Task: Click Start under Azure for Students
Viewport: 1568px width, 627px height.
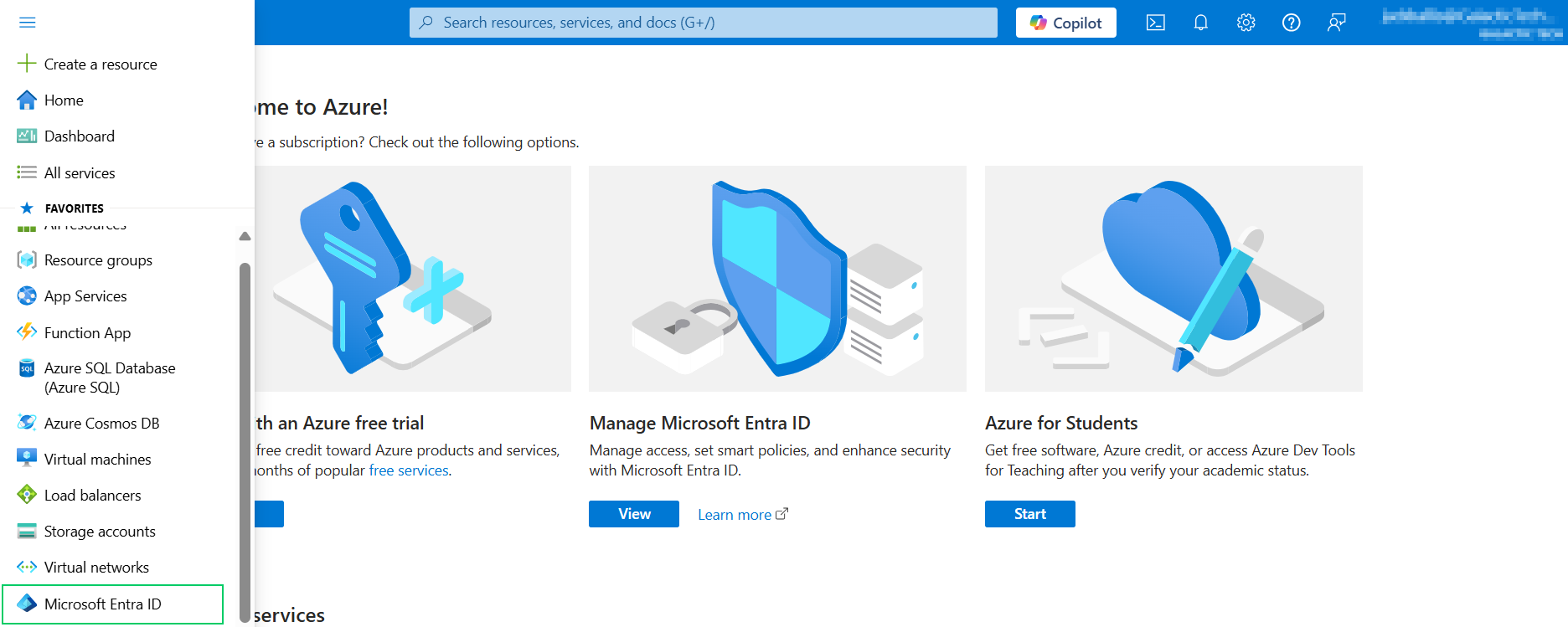Action: click(x=1029, y=514)
